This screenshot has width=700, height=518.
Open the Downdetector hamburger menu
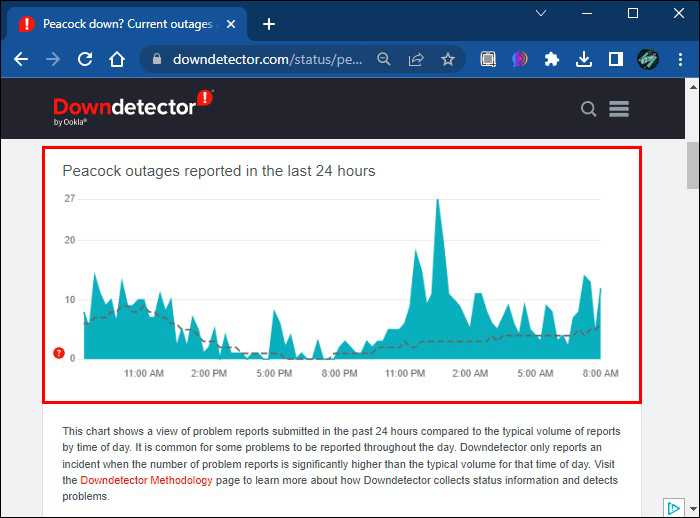click(619, 109)
